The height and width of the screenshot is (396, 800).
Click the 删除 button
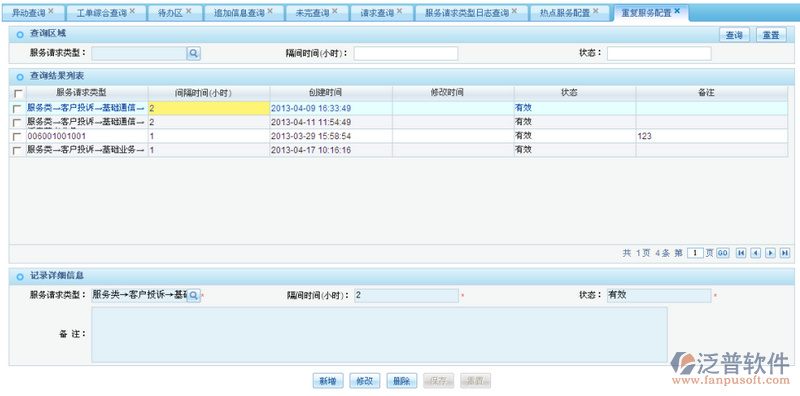pos(402,381)
